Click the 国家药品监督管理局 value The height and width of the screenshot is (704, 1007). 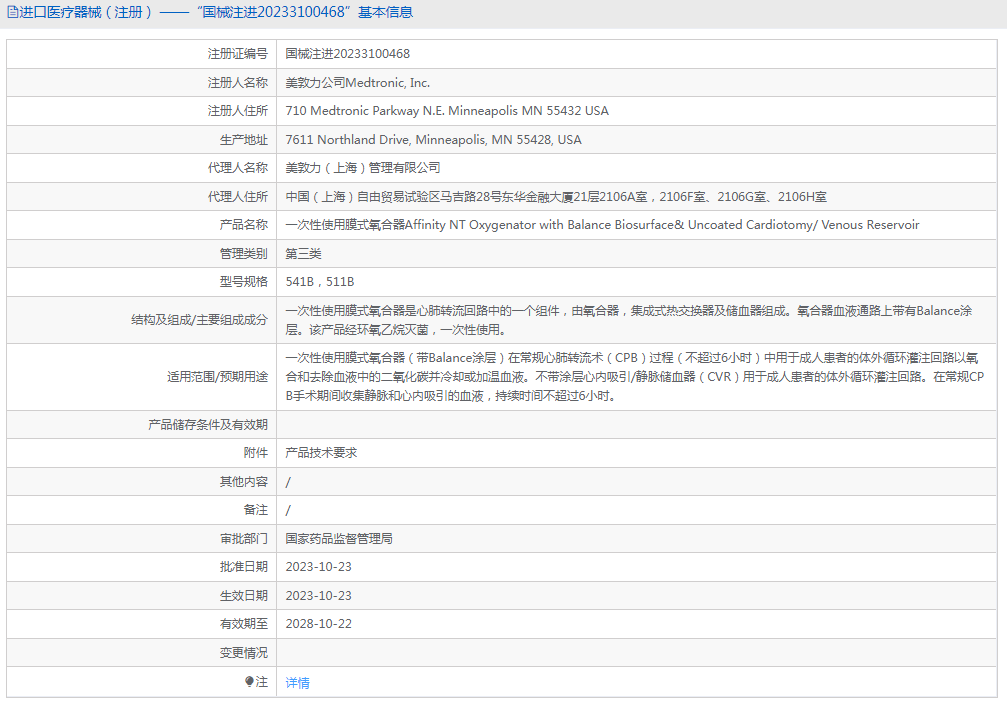pyautogui.click(x=339, y=539)
